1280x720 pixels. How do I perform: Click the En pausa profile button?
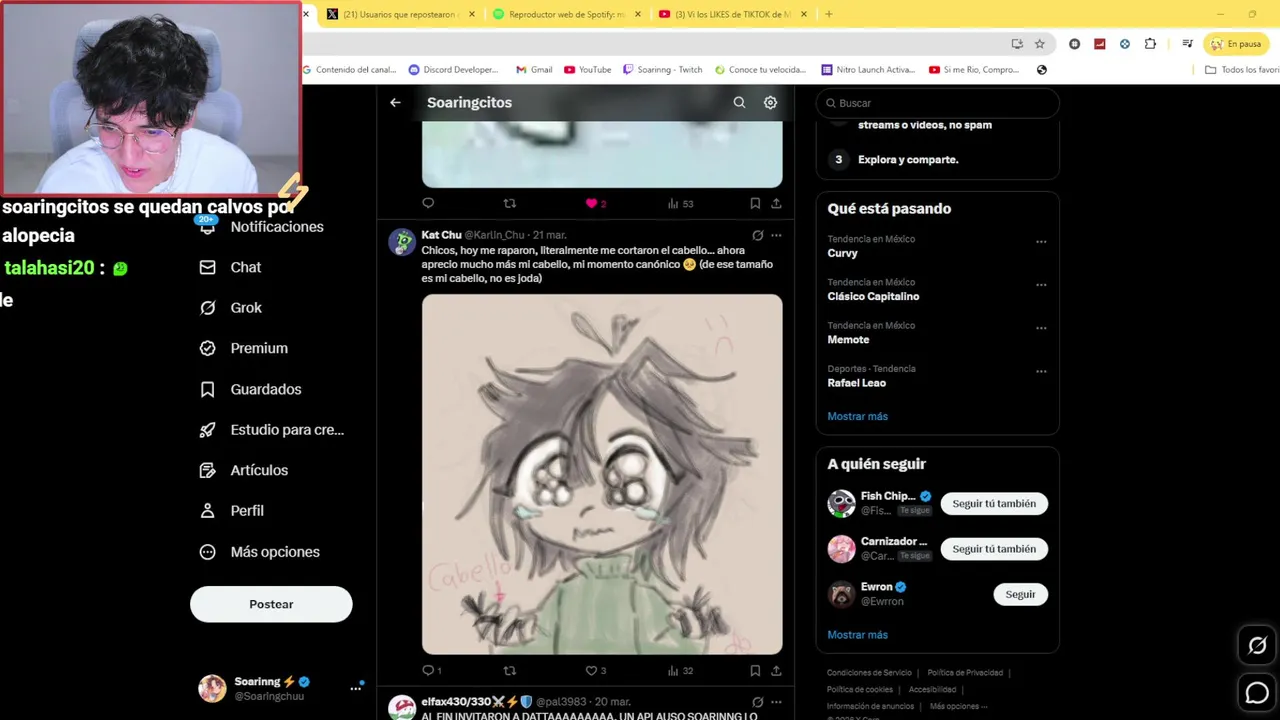tap(1236, 44)
